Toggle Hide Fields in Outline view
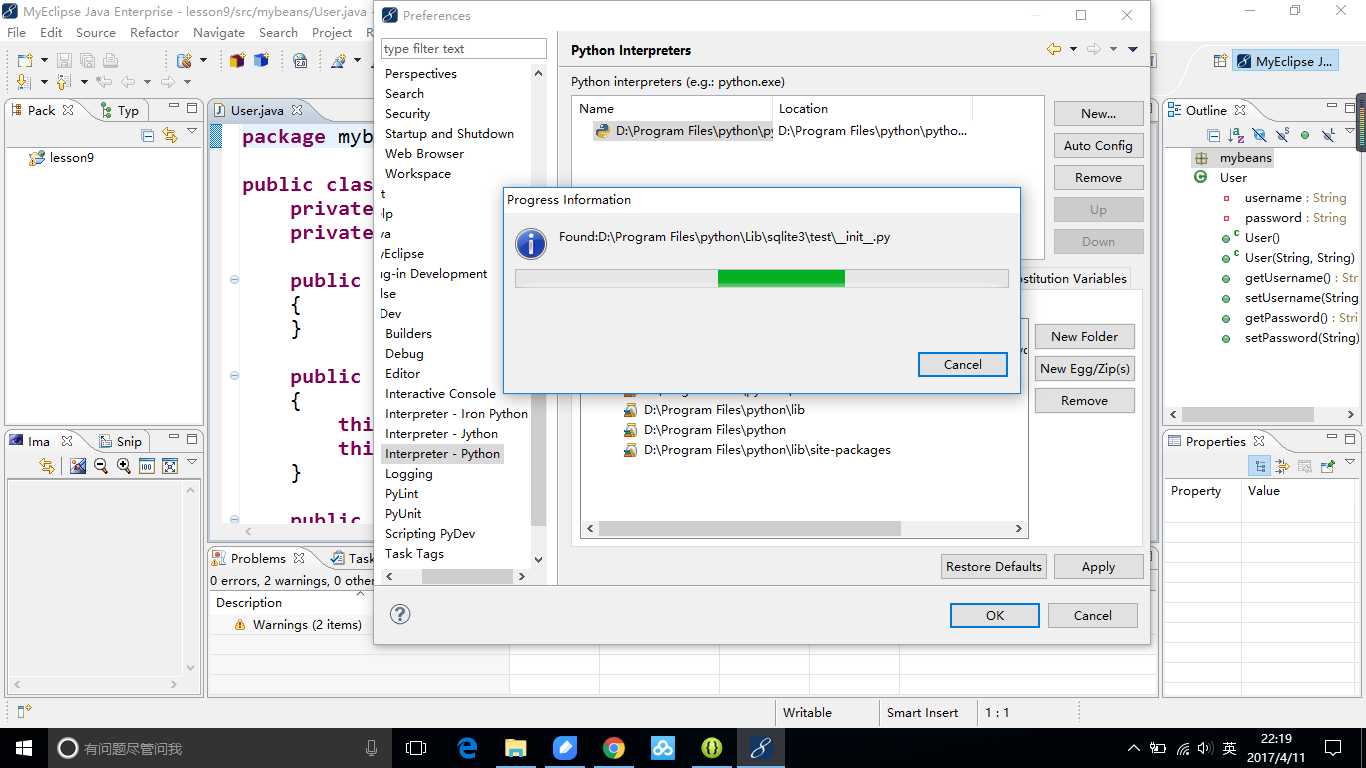 coord(1259,135)
